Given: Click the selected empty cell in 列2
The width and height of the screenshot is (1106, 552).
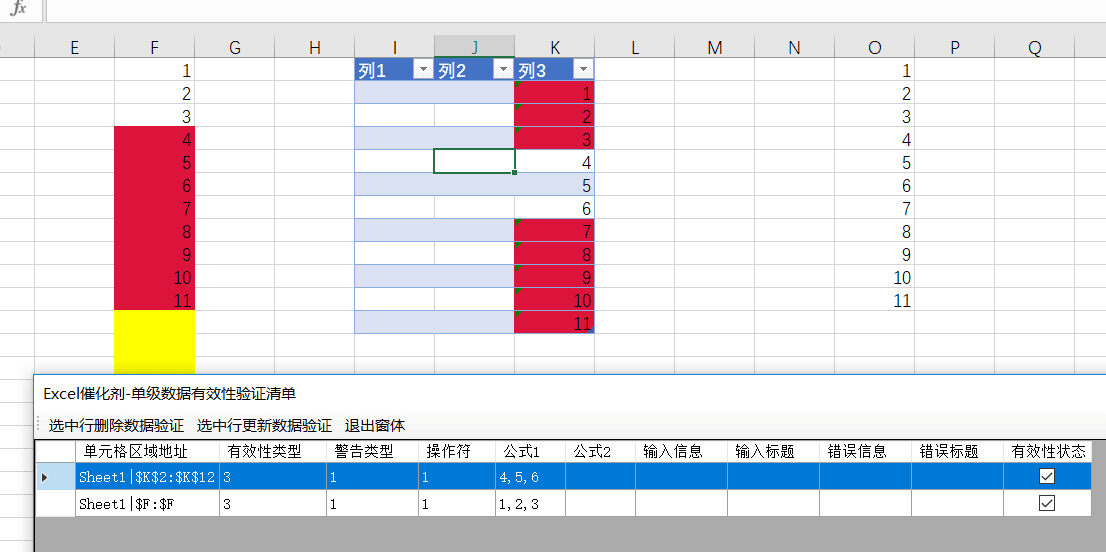Looking at the screenshot, I should tap(475, 161).
